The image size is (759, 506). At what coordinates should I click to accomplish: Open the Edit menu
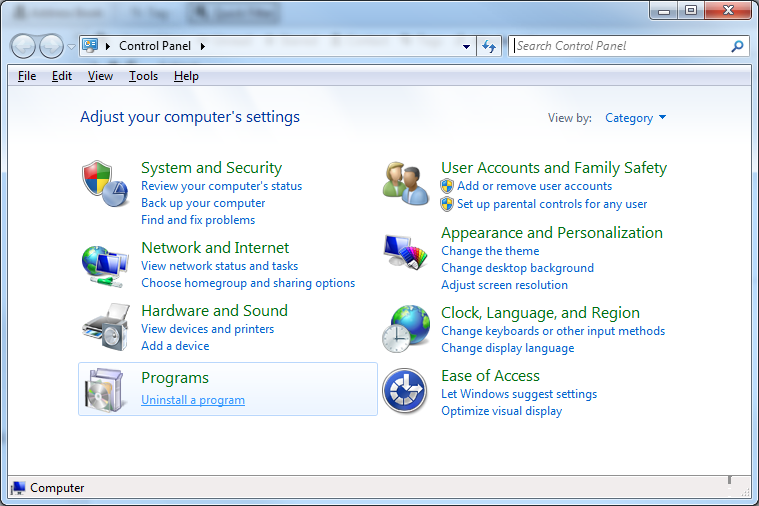[62, 76]
